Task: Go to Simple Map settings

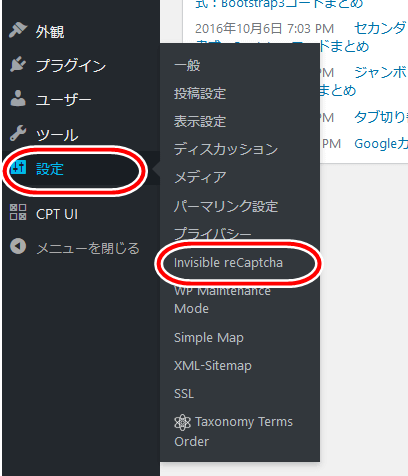Action: coord(209,338)
